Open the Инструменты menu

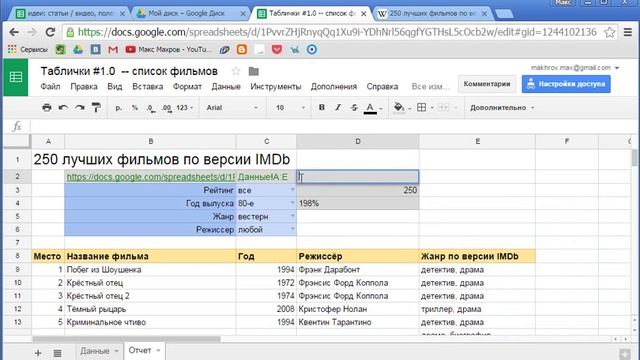click(276, 87)
